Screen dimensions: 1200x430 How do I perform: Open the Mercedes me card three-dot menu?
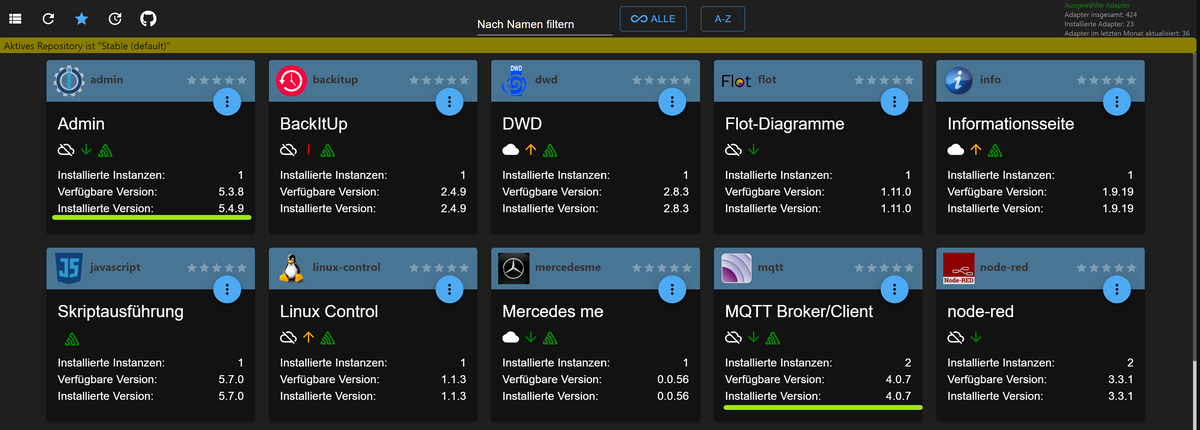coord(673,289)
